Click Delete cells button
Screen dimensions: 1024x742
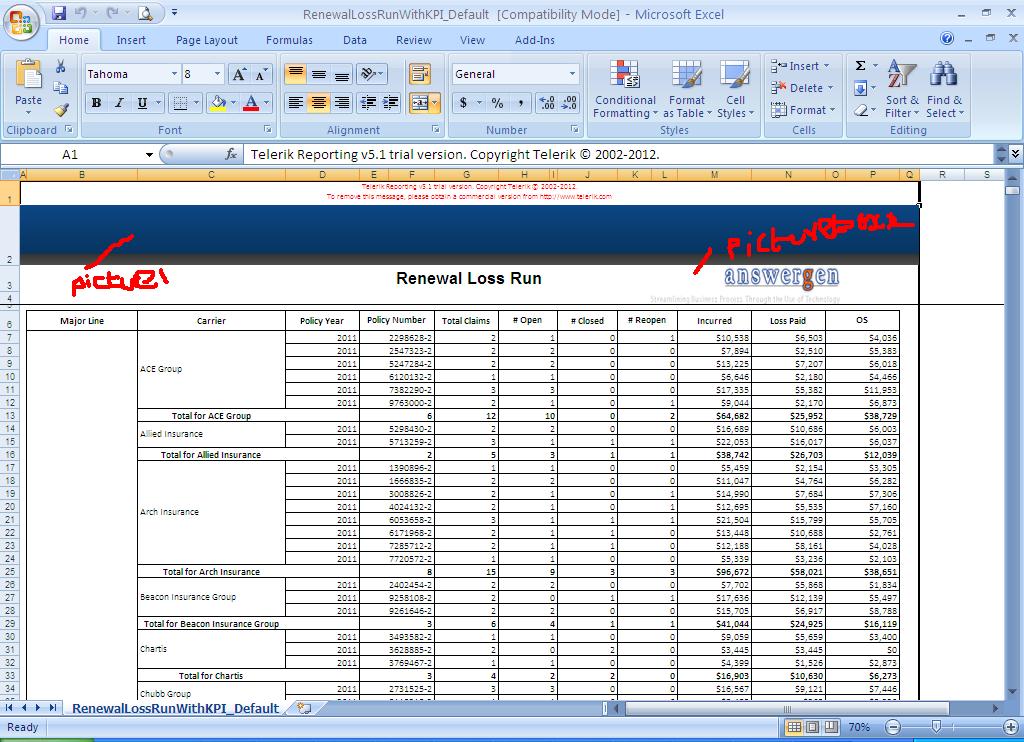point(802,88)
